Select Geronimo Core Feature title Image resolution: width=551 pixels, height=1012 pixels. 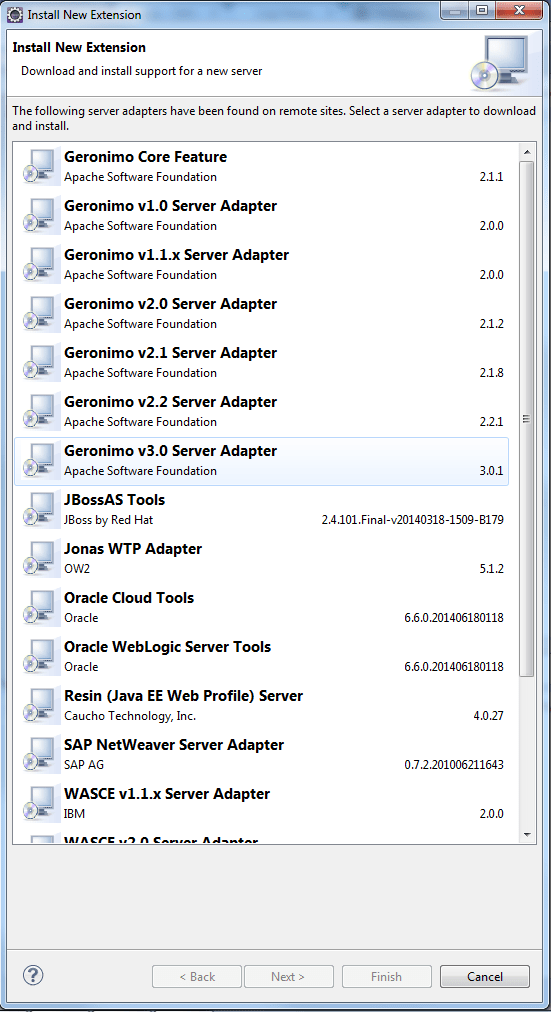click(145, 157)
